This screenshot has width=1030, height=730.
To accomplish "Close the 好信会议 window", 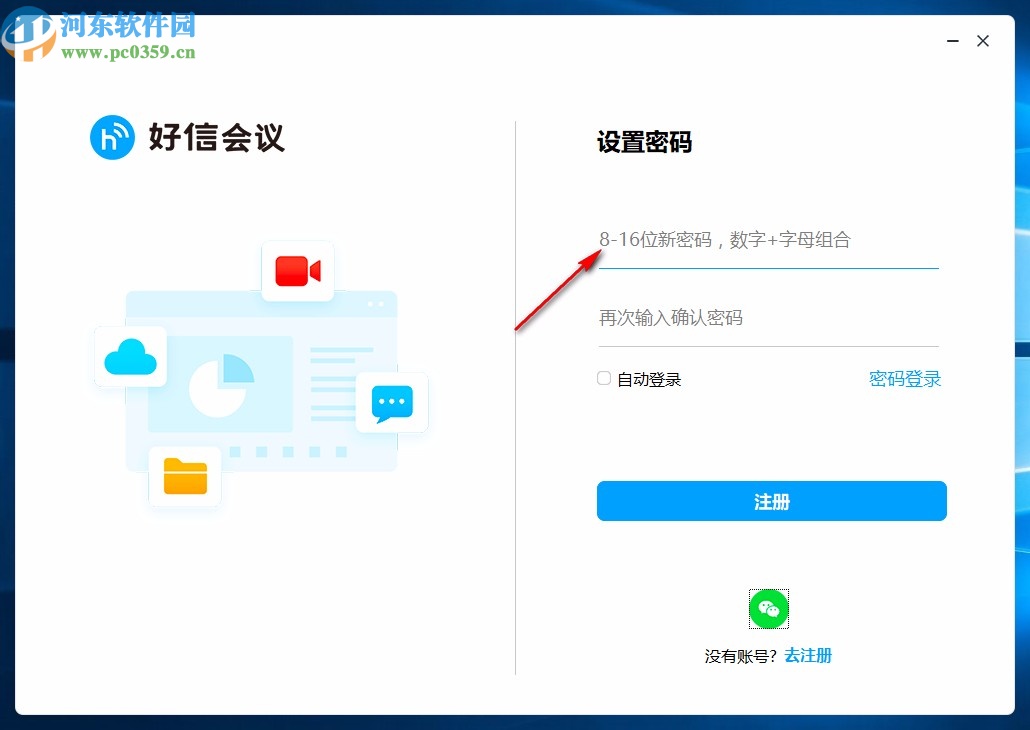I will [x=983, y=41].
